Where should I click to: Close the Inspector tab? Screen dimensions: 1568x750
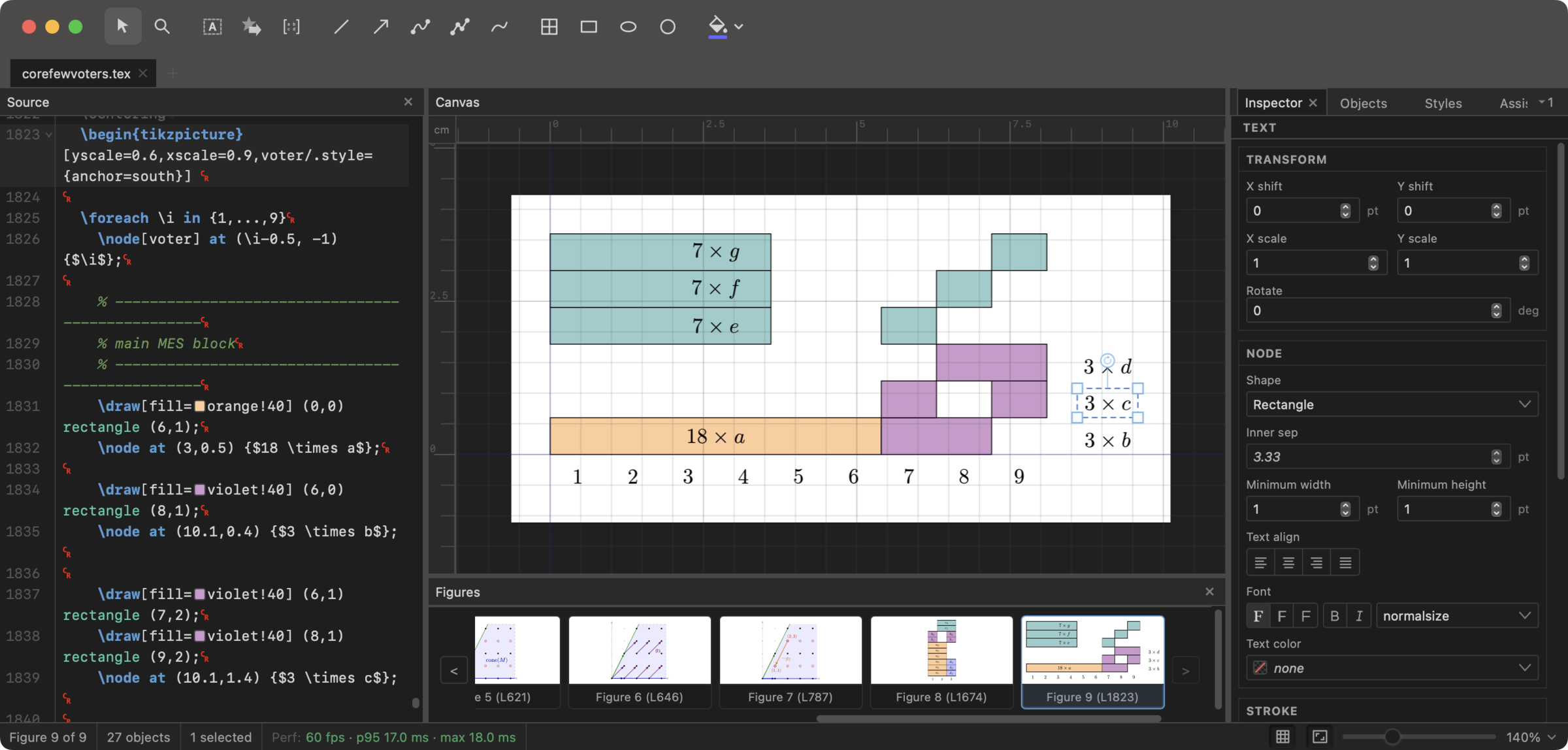[1313, 103]
